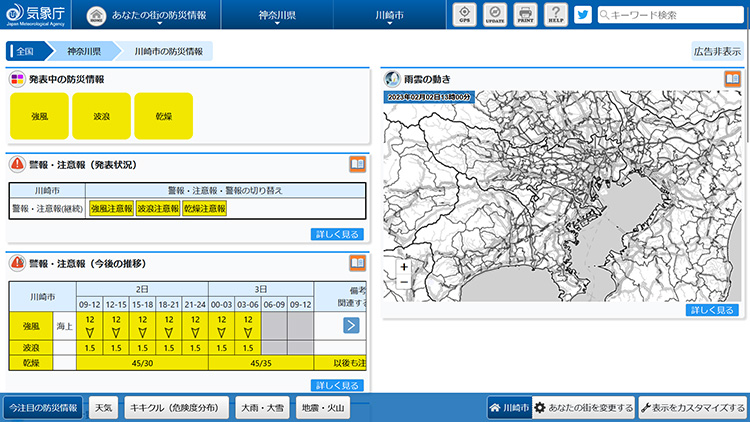Click the UPDATE refresh icon
This screenshot has height=422, width=750.
click(494, 15)
